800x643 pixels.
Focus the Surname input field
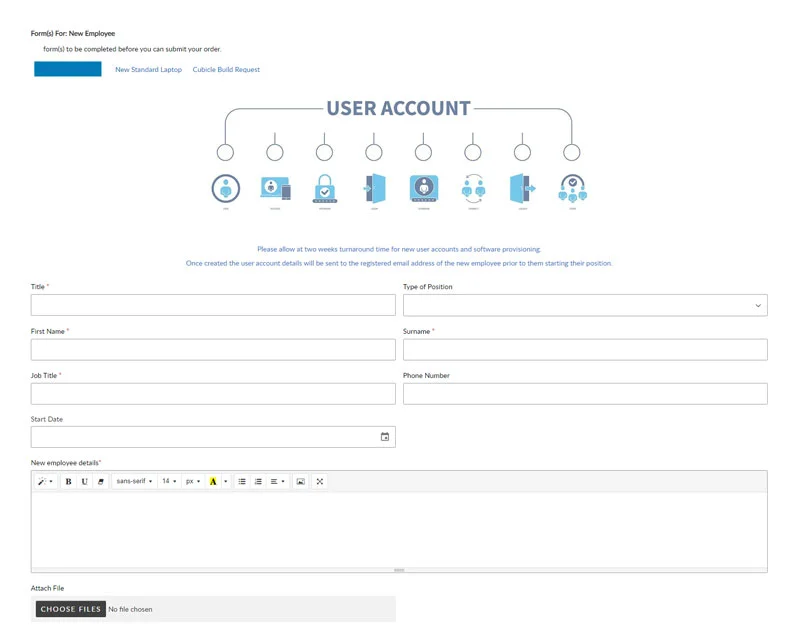585,350
